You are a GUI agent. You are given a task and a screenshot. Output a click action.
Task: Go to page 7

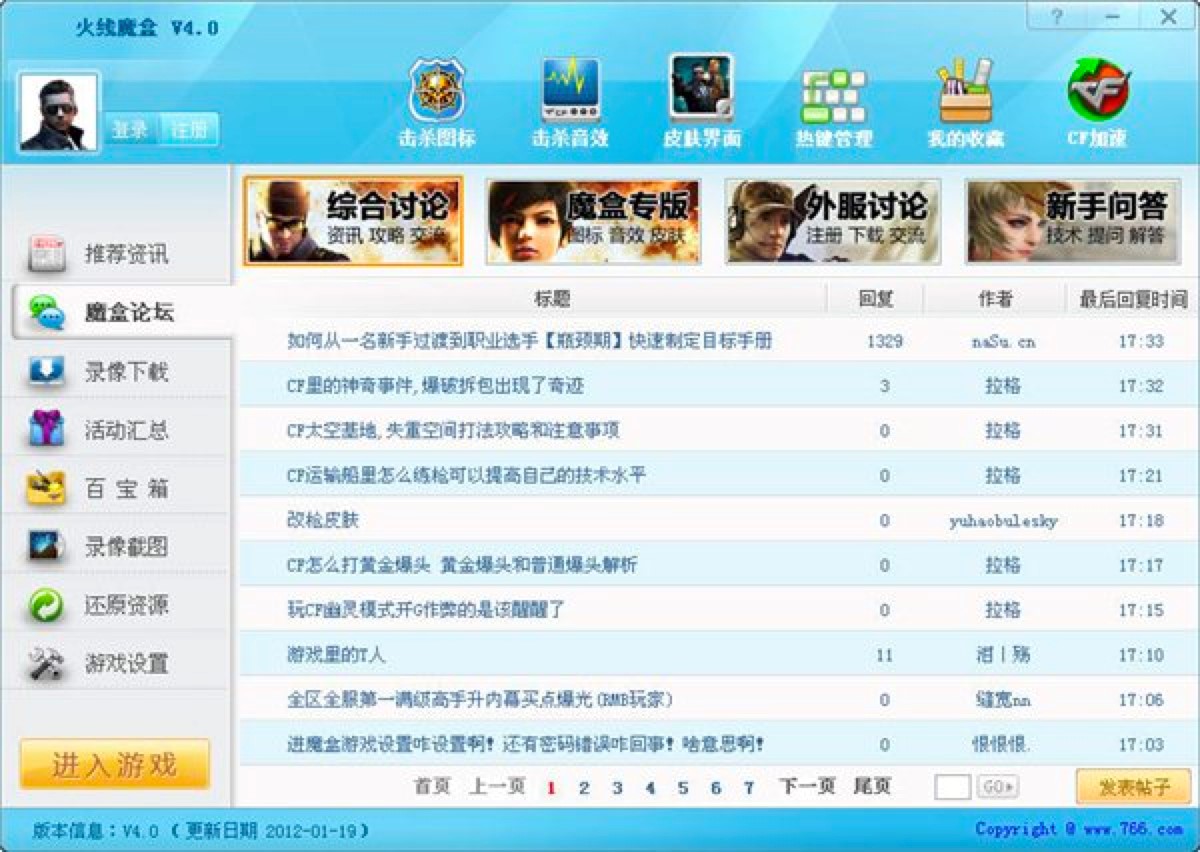click(749, 788)
